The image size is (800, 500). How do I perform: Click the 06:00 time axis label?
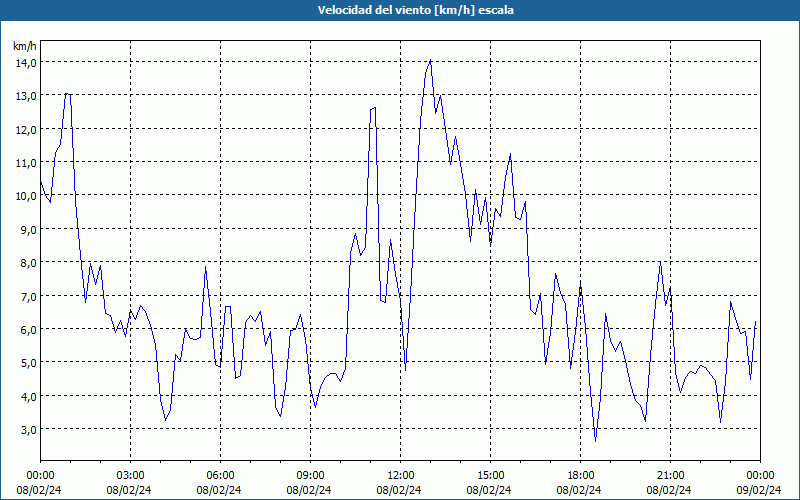point(221,476)
